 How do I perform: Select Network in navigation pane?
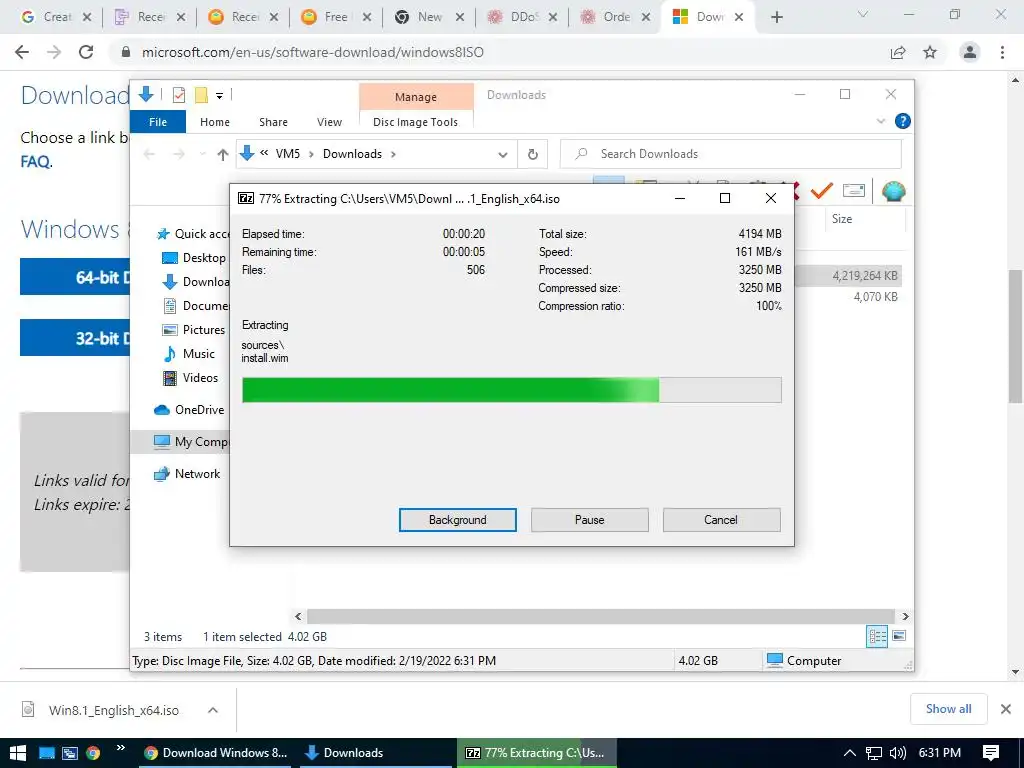[187, 474]
